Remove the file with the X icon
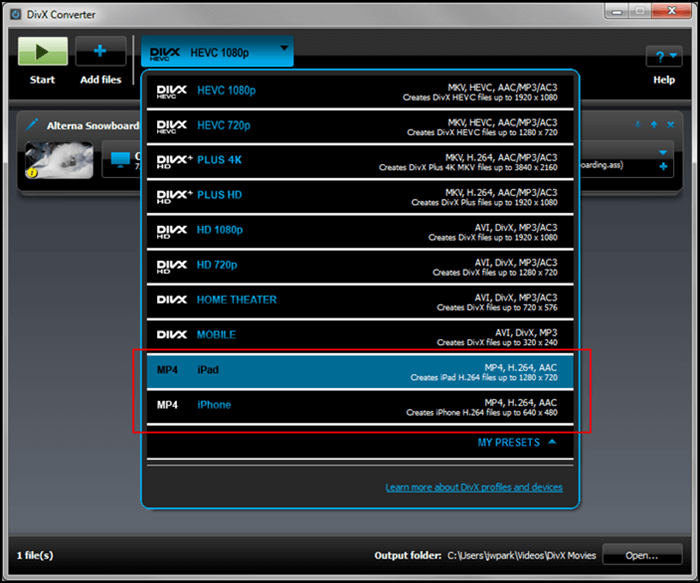700x583 pixels. [671, 125]
